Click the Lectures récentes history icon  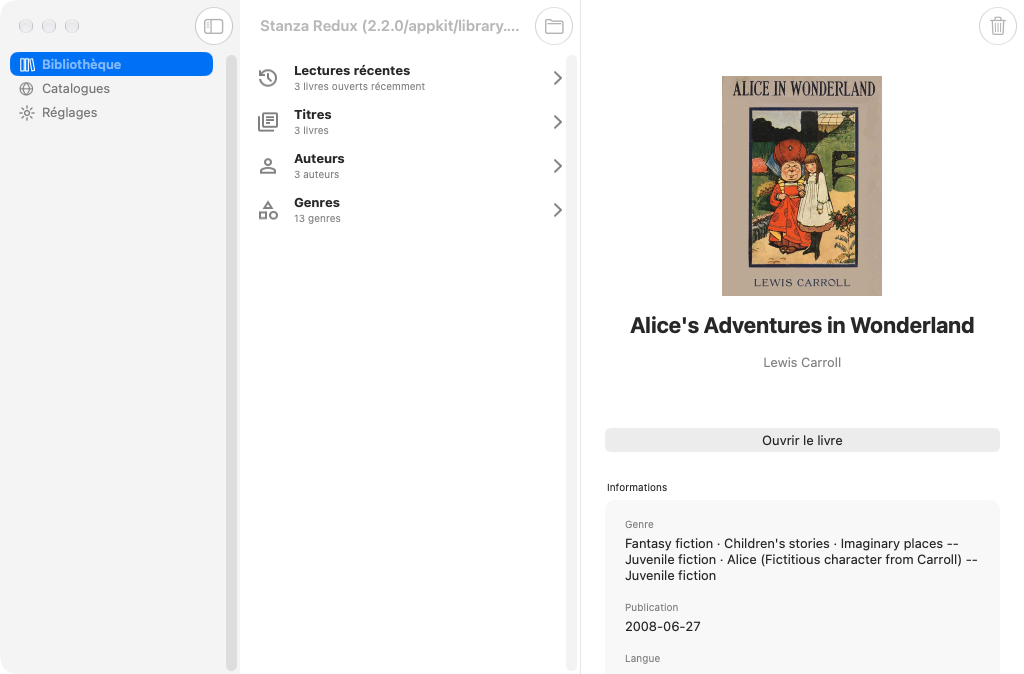[x=268, y=78]
